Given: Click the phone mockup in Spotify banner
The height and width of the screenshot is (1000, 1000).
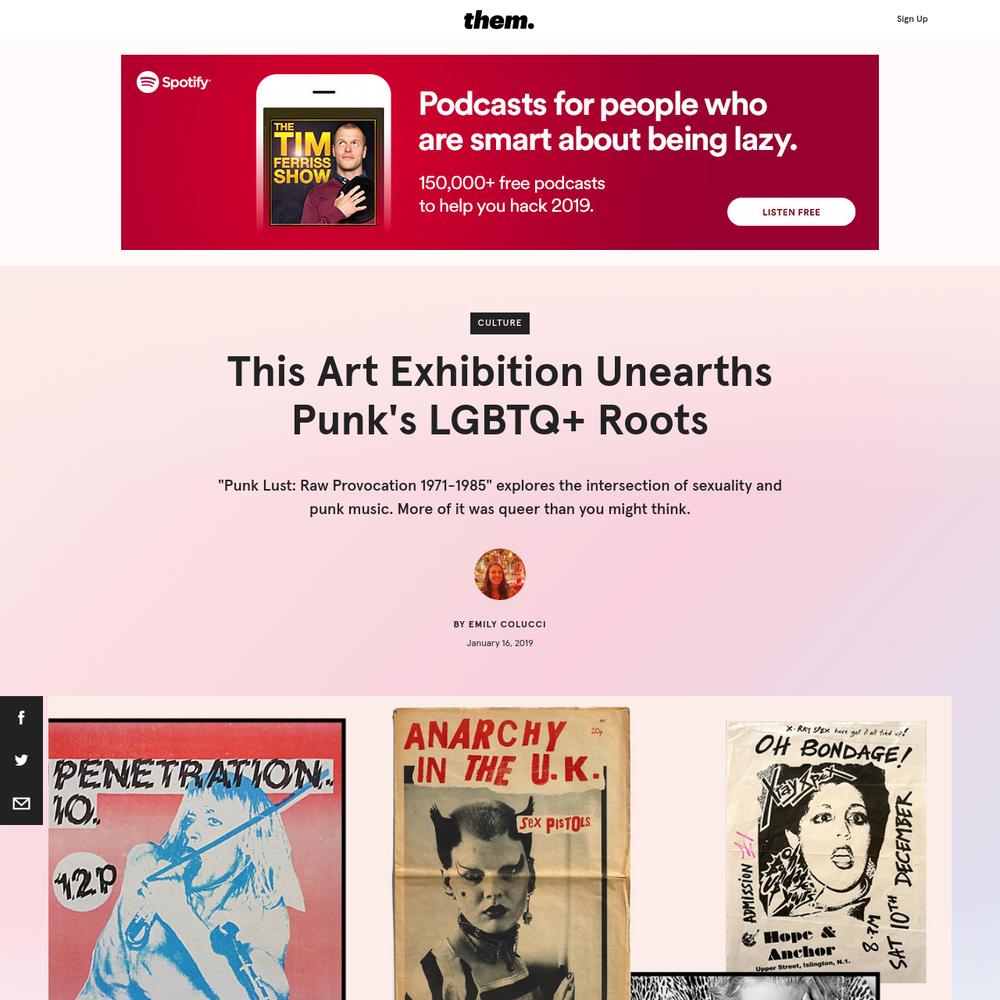Looking at the screenshot, I should point(323,153).
